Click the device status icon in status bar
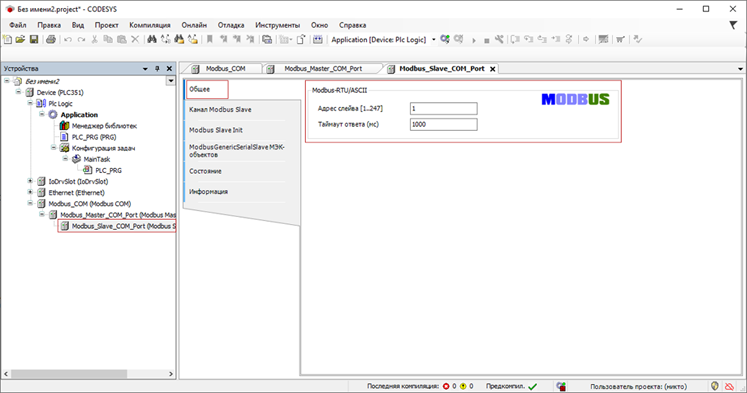 point(561,386)
